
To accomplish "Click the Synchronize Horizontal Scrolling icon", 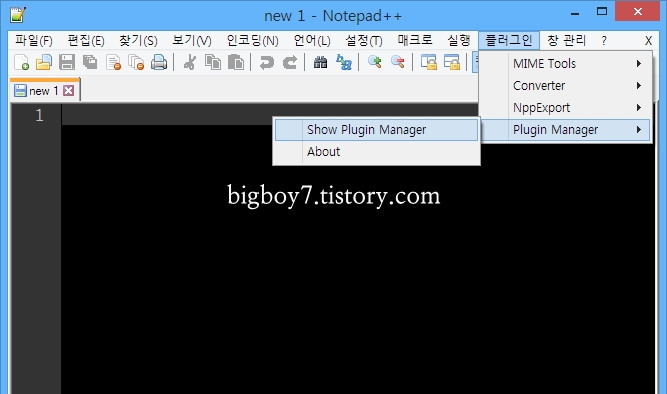I will 452,62.
